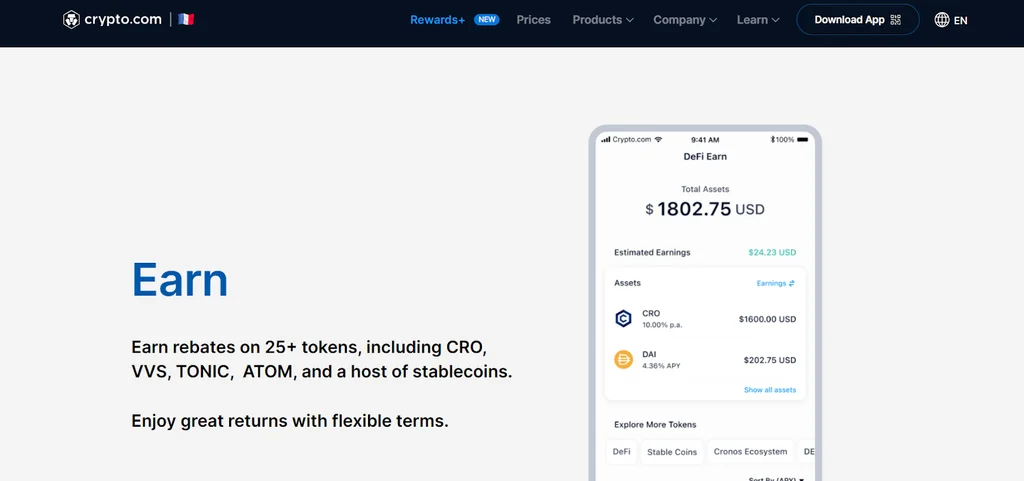1024x481 pixels.
Task: Click the Explore More Tokens label
Action: [655, 424]
